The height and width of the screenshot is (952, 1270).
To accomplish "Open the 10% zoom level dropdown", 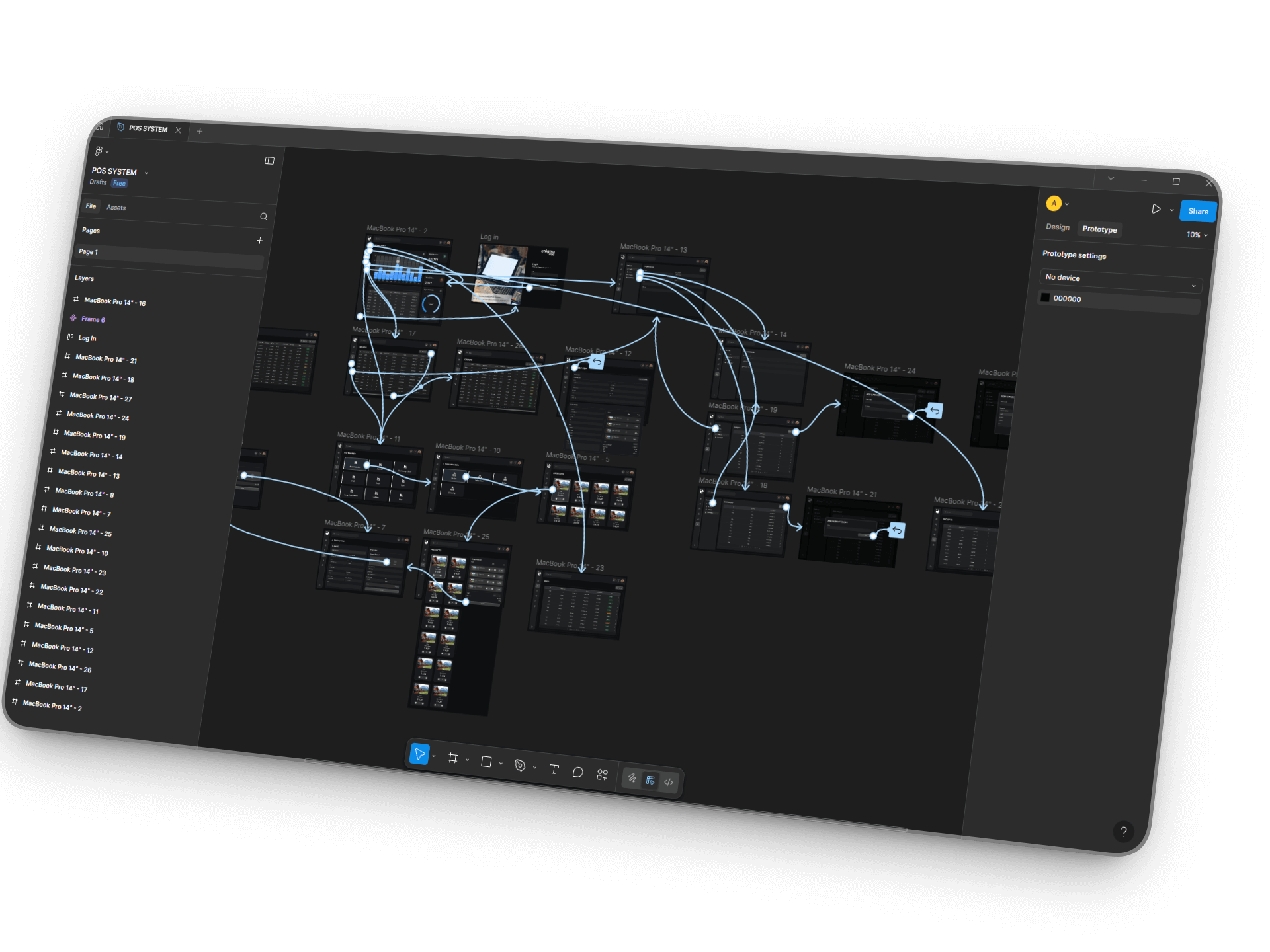I will [x=1197, y=235].
